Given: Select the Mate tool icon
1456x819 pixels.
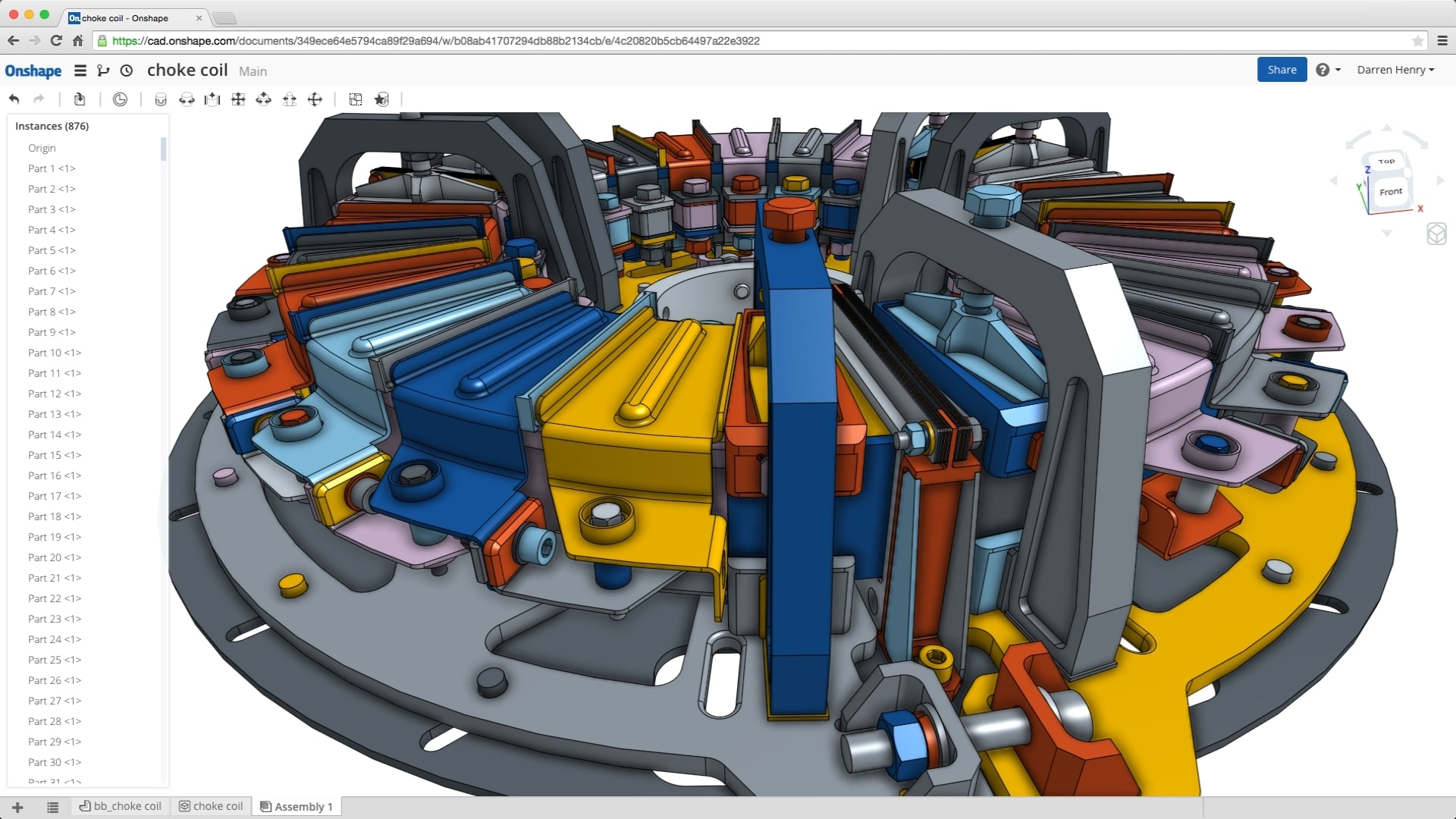Looking at the screenshot, I should click(160, 99).
